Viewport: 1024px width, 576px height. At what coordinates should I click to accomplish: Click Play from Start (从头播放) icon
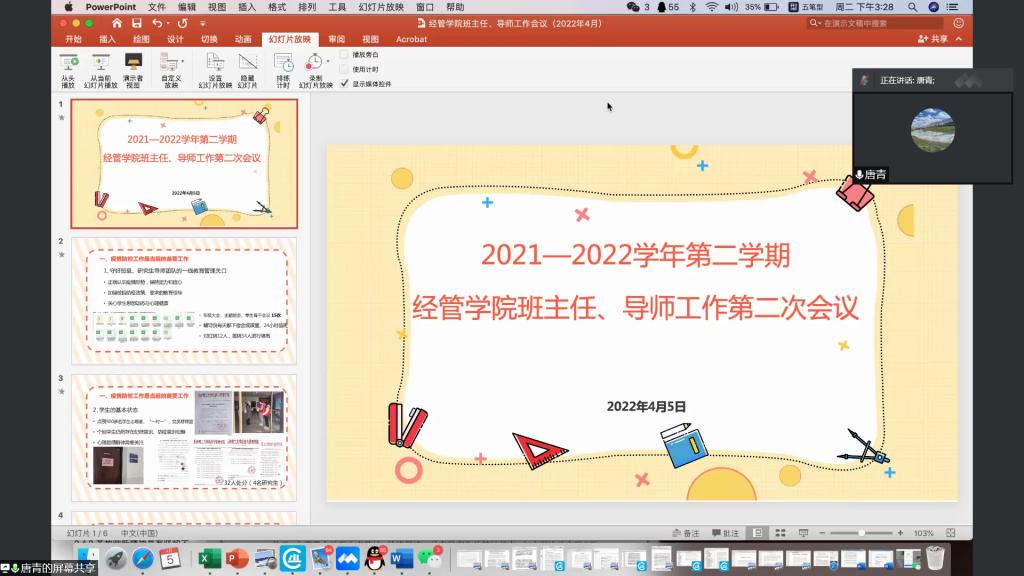coord(68,68)
